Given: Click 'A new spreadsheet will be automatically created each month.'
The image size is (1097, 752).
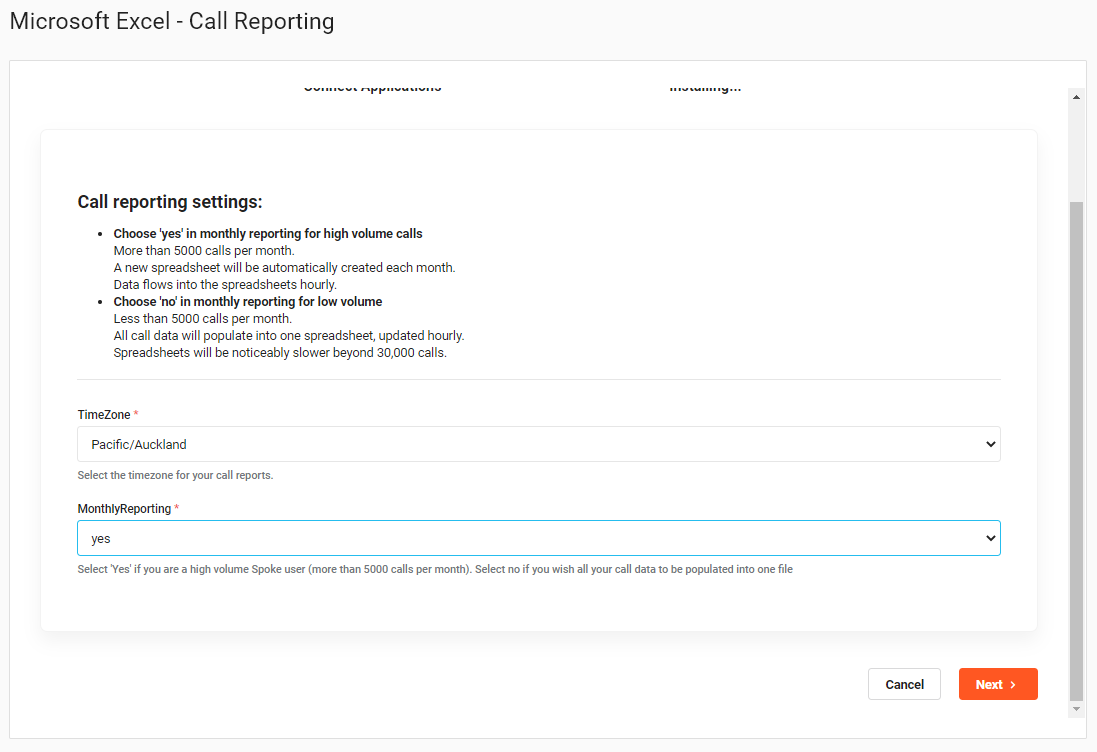Looking at the screenshot, I should (x=285, y=267).
